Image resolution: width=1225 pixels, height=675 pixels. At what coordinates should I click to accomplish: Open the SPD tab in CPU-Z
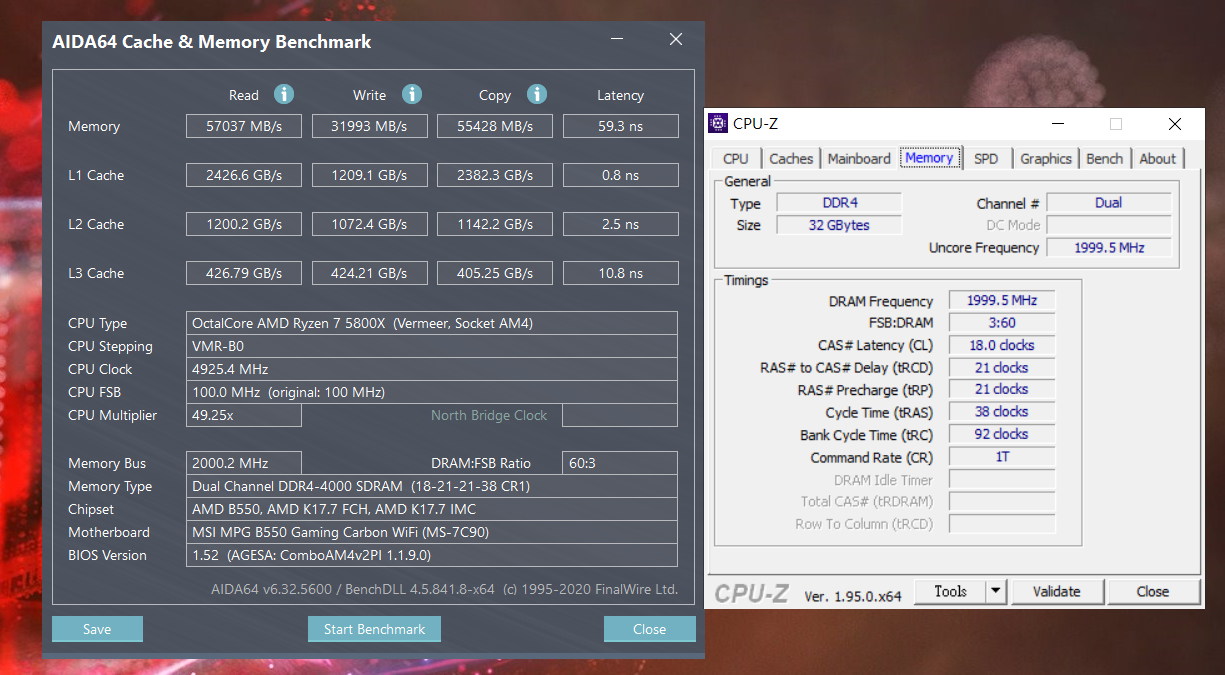coord(986,158)
